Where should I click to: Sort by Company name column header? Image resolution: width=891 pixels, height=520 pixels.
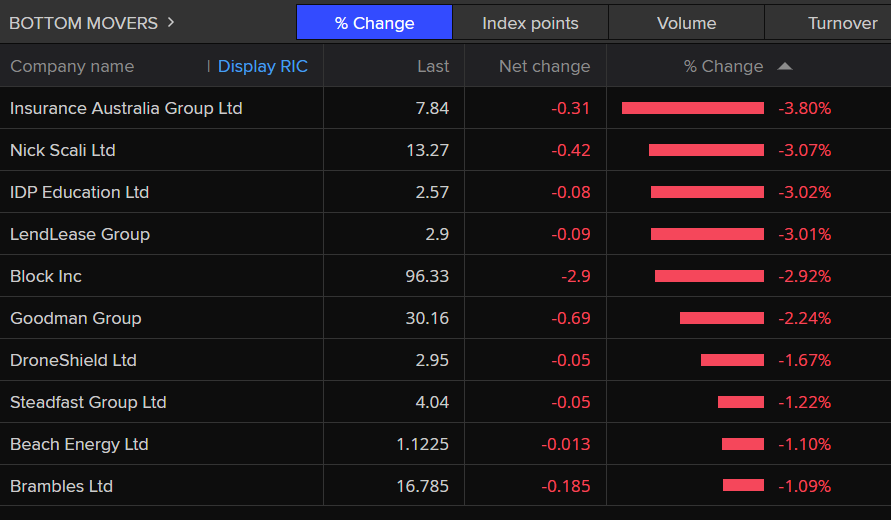pos(72,66)
